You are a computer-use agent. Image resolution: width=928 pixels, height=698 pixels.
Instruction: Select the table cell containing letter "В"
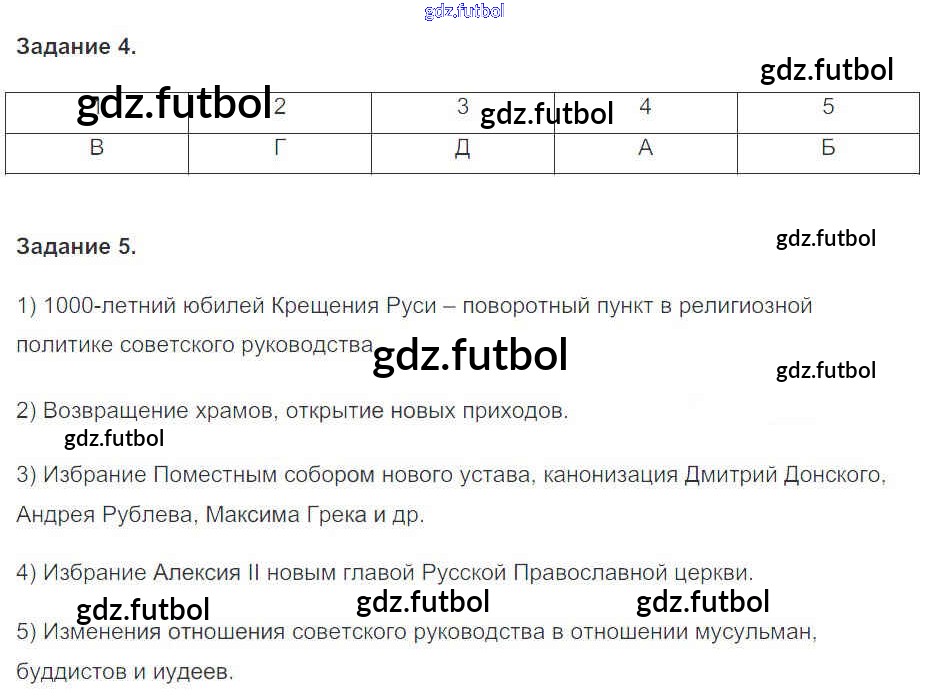97,150
